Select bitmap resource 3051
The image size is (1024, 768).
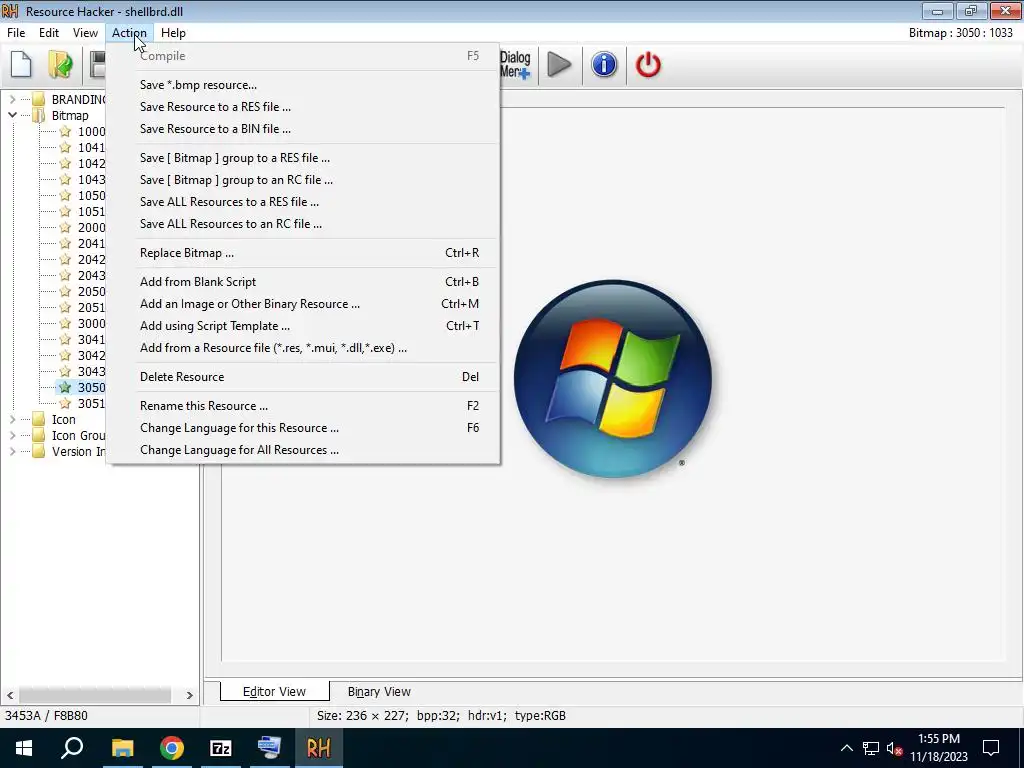(91, 404)
